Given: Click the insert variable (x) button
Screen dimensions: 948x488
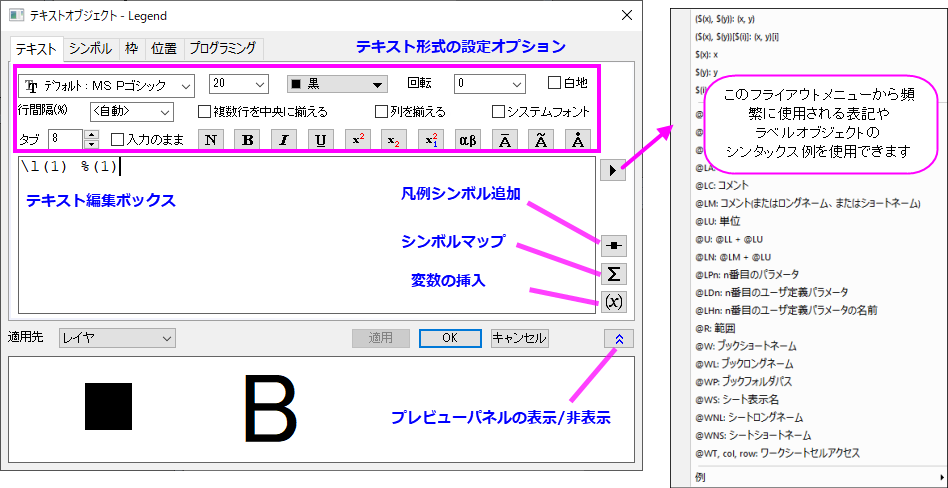Looking at the screenshot, I should click(x=614, y=302).
